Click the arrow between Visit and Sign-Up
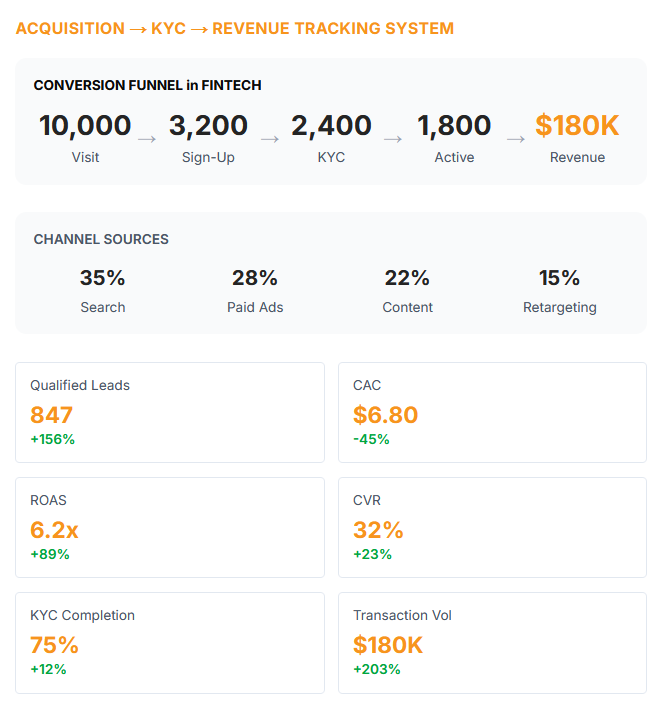The image size is (660, 708). click(147, 139)
